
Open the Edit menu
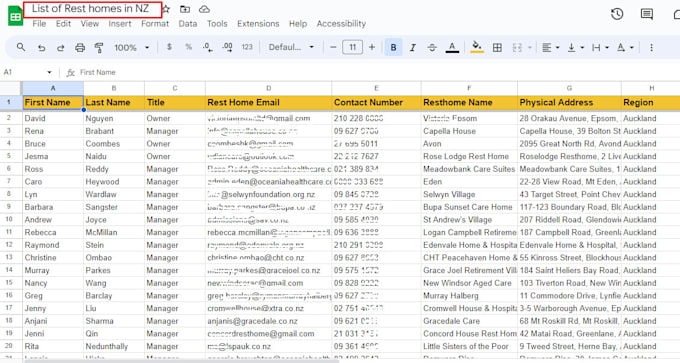[x=63, y=23]
